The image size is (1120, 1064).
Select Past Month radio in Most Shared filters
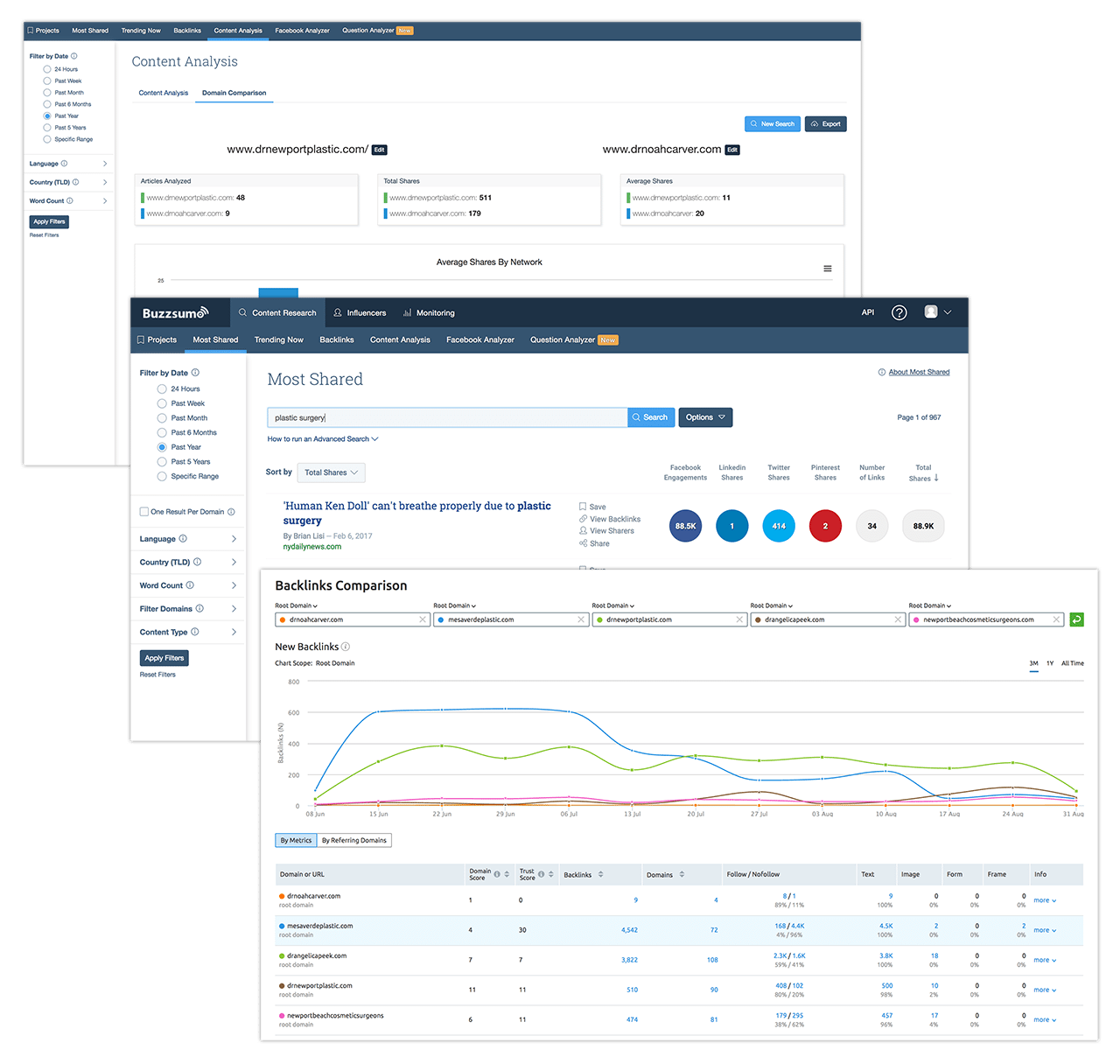click(162, 418)
